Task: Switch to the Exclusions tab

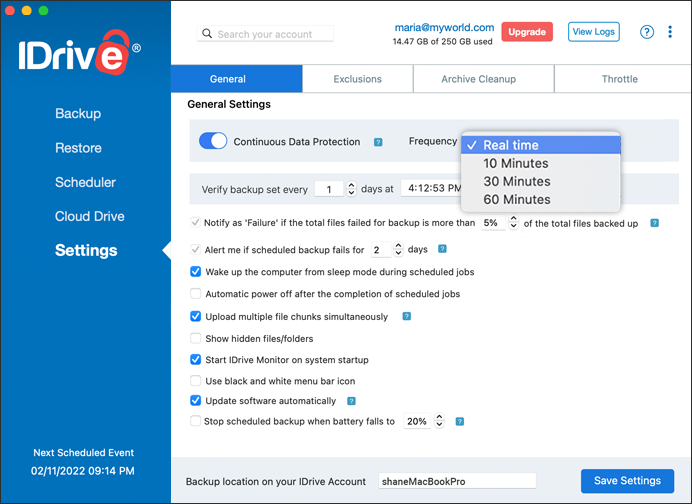Action: pos(357,79)
